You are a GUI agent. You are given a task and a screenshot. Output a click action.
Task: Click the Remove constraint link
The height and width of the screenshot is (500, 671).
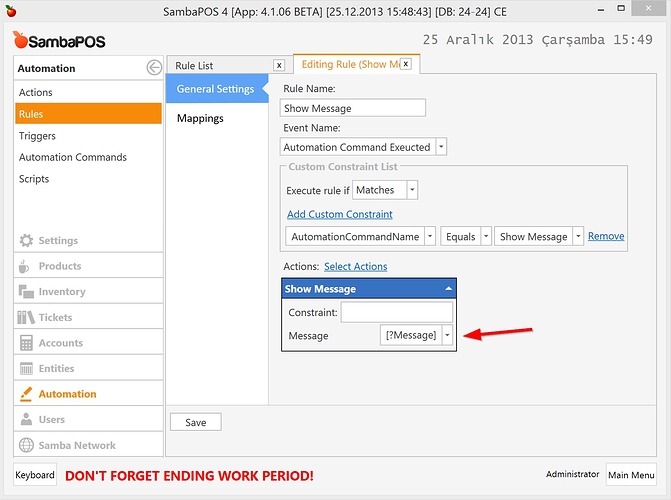[606, 236]
